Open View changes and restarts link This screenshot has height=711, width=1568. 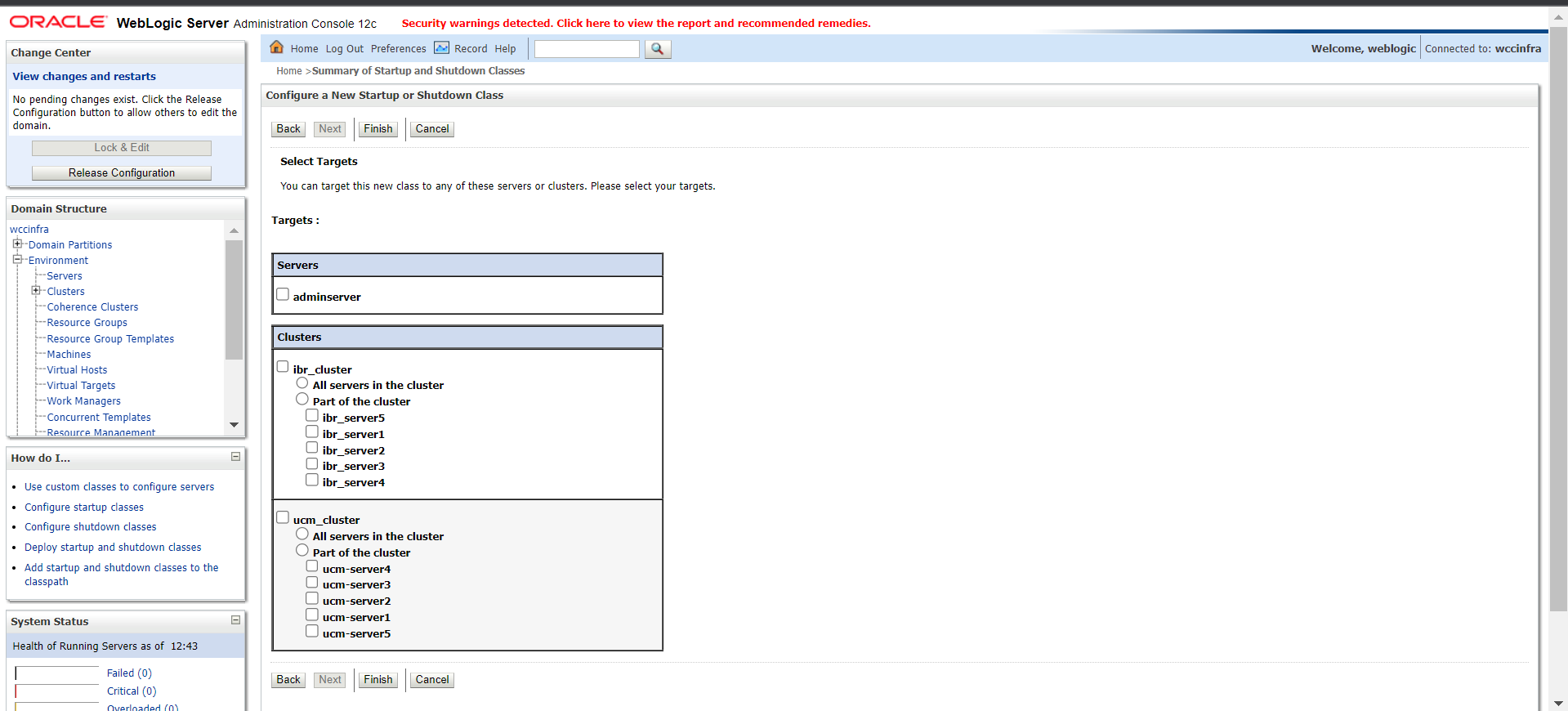84,76
